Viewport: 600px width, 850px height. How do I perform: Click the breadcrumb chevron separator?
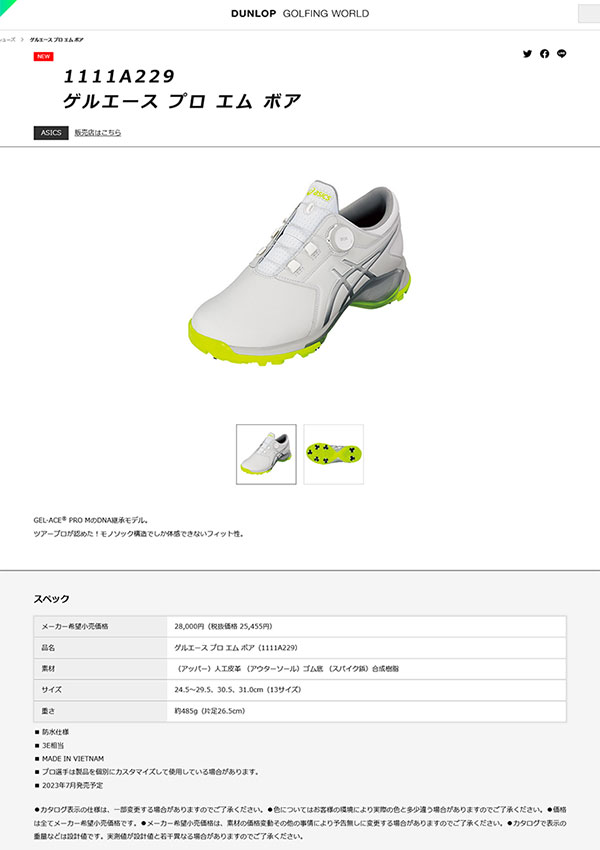point(22,40)
